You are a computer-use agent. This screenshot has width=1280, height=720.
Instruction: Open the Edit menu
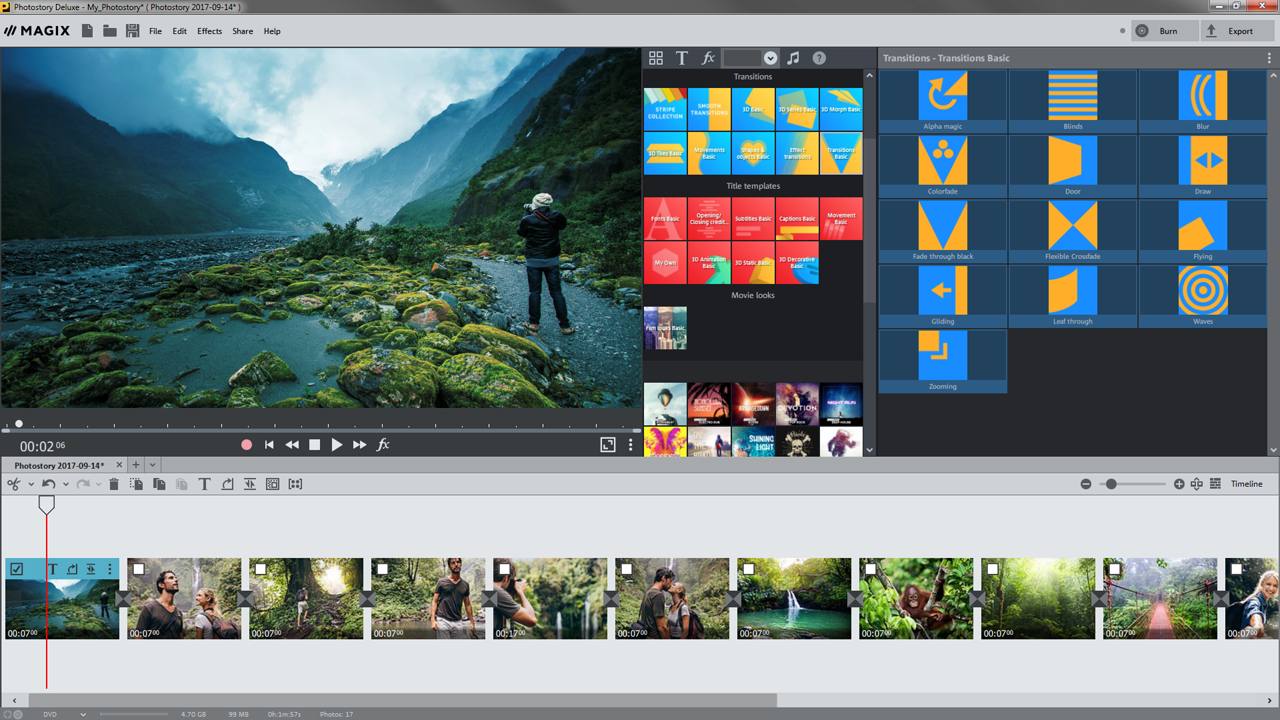tap(180, 31)
